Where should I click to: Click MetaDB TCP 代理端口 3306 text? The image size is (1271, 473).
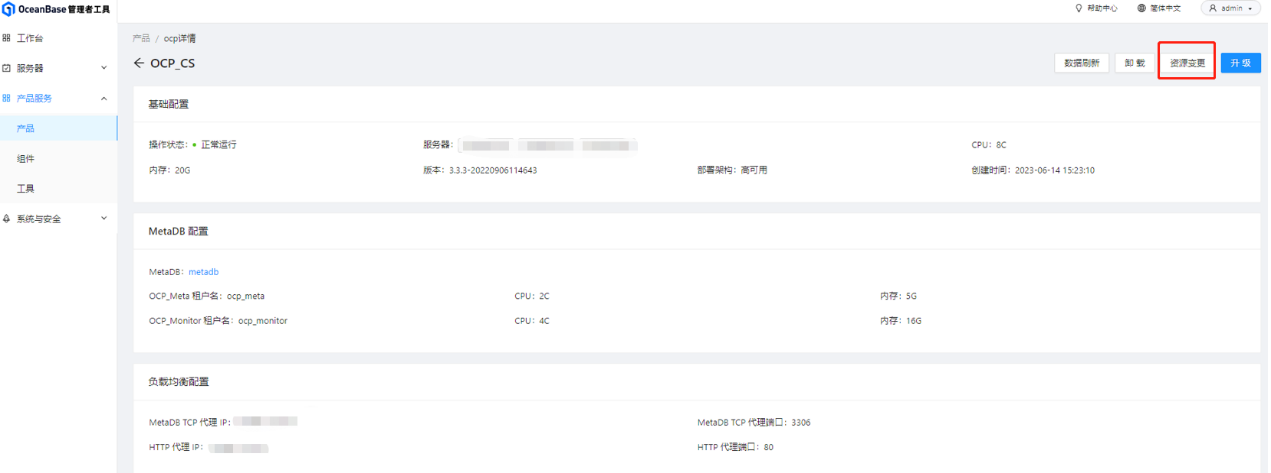754,422
